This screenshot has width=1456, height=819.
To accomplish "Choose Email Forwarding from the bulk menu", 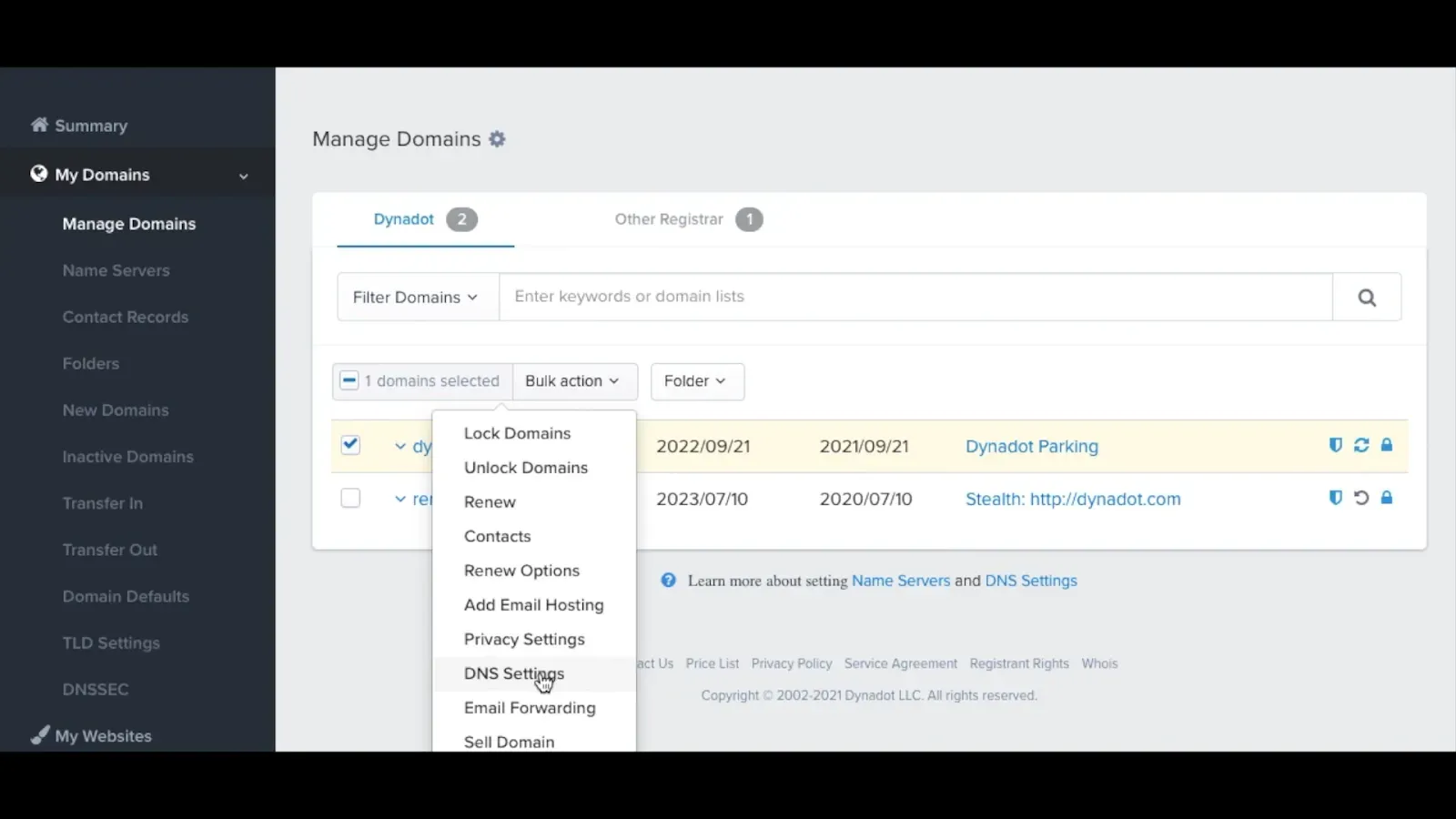I will pyautogui.click(x=530, y=708).
